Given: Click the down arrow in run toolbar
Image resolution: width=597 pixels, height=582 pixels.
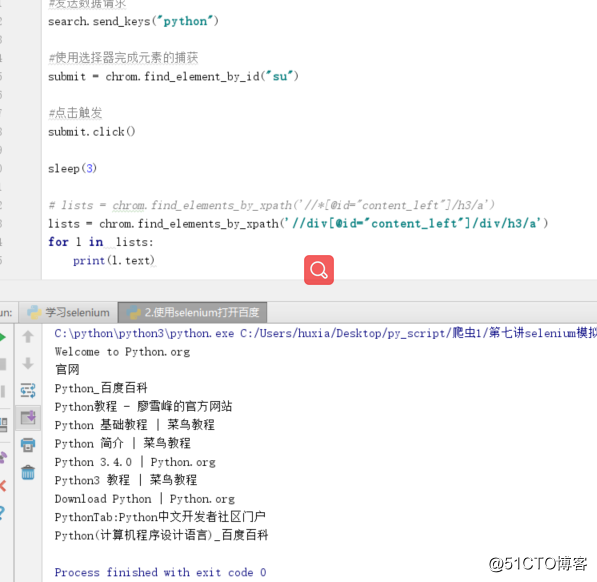Looking at the screenshot, I should click(28, 363).
